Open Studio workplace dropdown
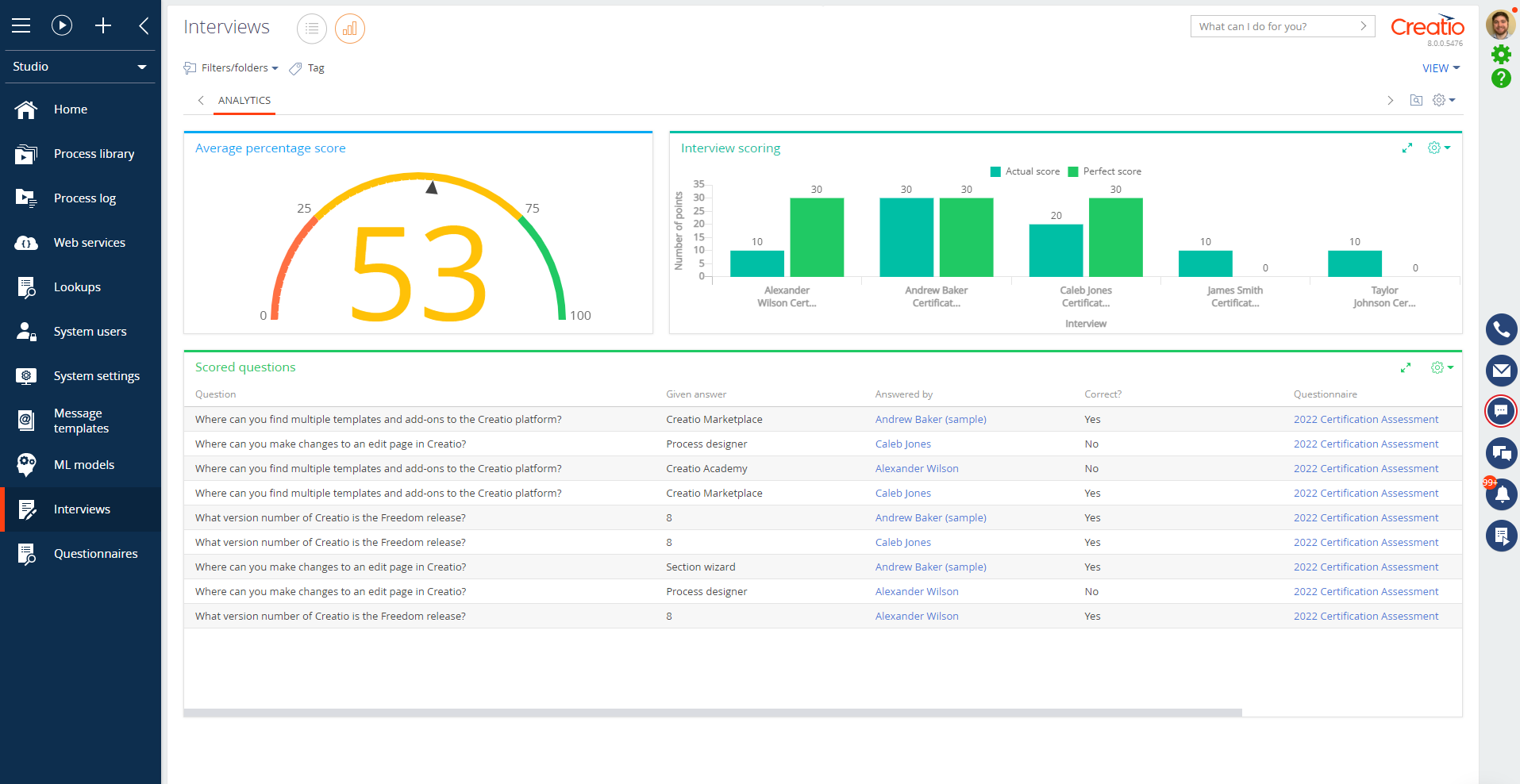 coord(80,67)
